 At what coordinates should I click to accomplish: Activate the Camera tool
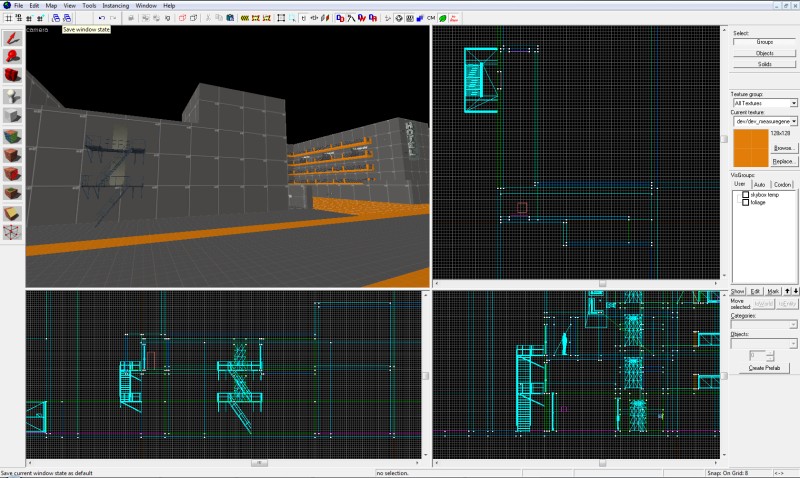[12, 75]
